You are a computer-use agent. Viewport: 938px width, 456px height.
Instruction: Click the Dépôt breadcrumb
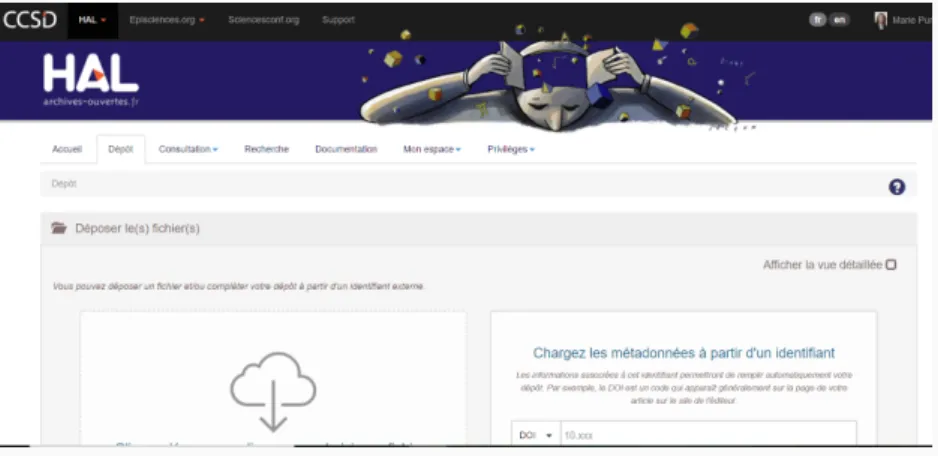coord(64,184)
